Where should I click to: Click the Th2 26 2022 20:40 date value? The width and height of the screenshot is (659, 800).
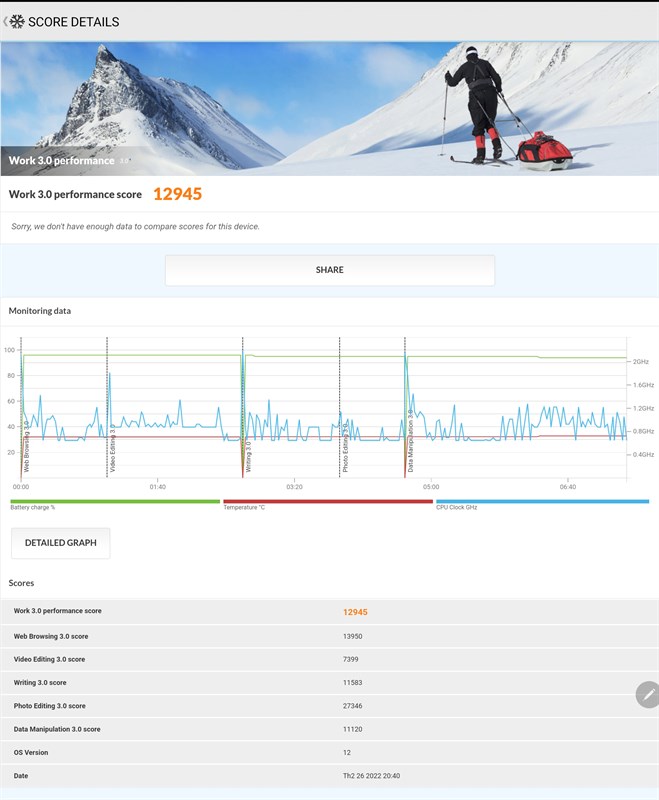pyautogui.click(x=371, y=776)
